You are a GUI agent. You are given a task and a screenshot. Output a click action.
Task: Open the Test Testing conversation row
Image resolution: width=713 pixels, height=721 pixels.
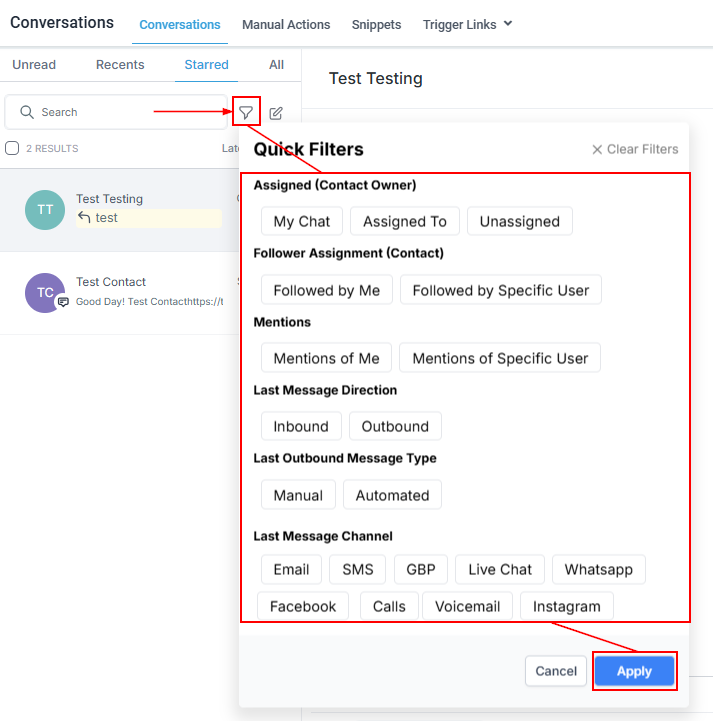coord(120,210)
